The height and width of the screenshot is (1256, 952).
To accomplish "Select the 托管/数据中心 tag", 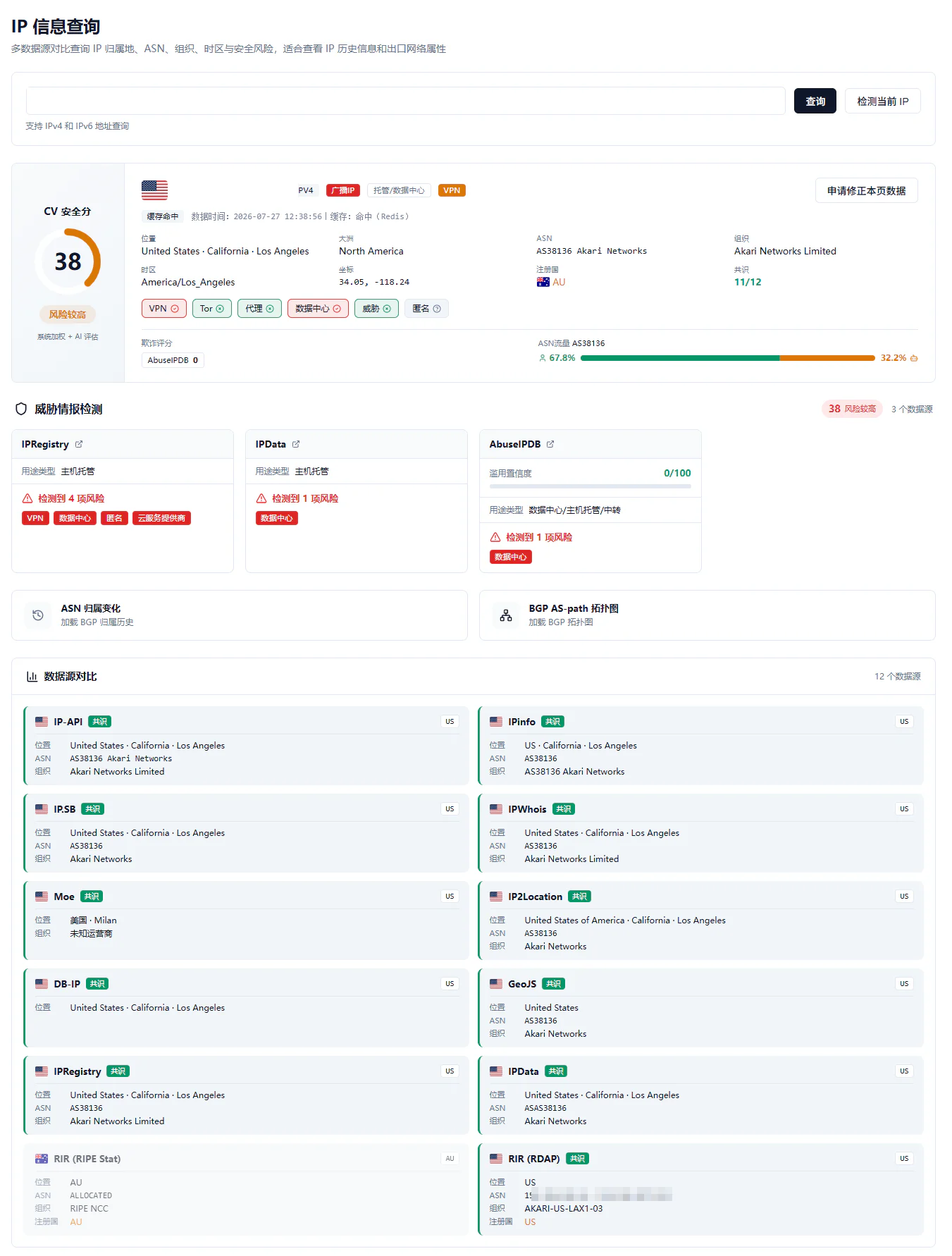I will pos(399,190).
